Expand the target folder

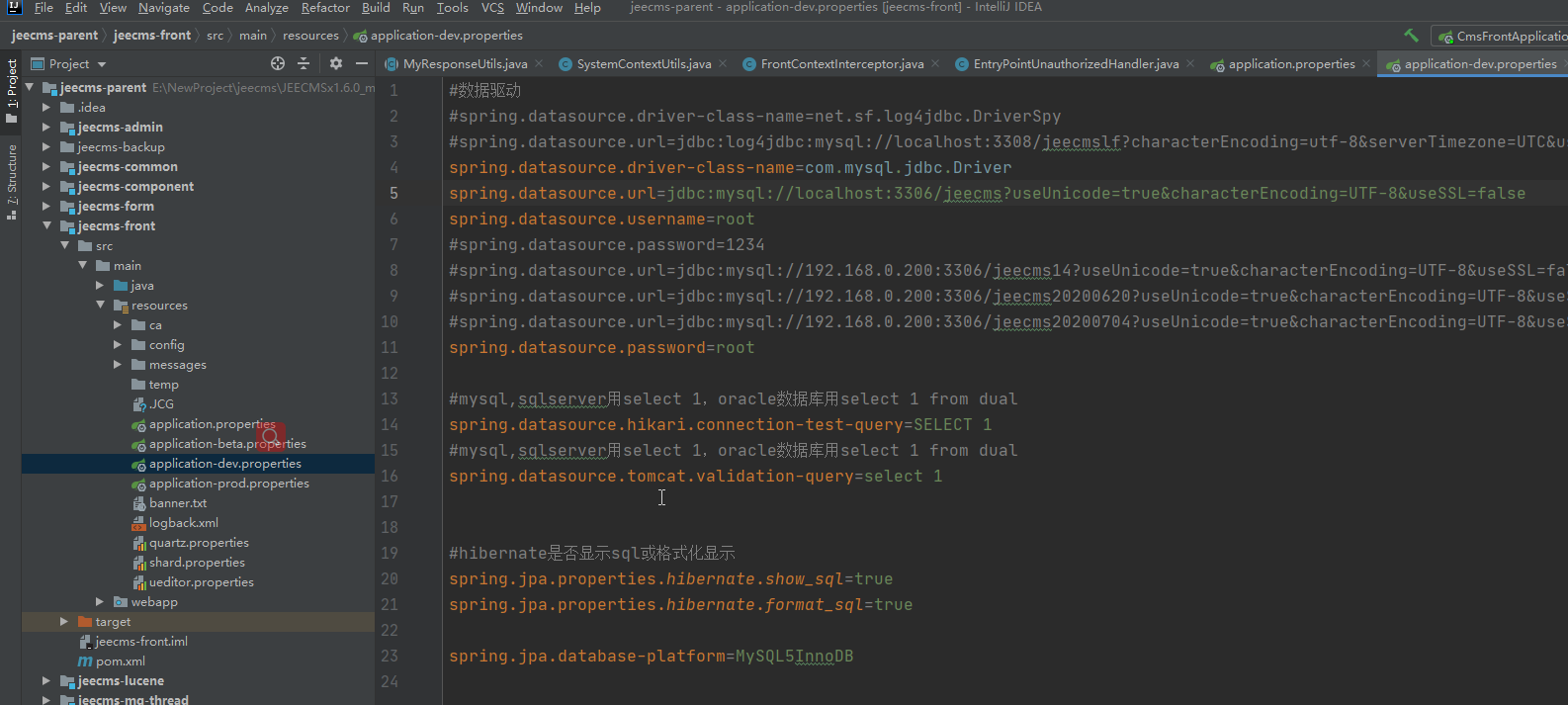coord(64,622)
